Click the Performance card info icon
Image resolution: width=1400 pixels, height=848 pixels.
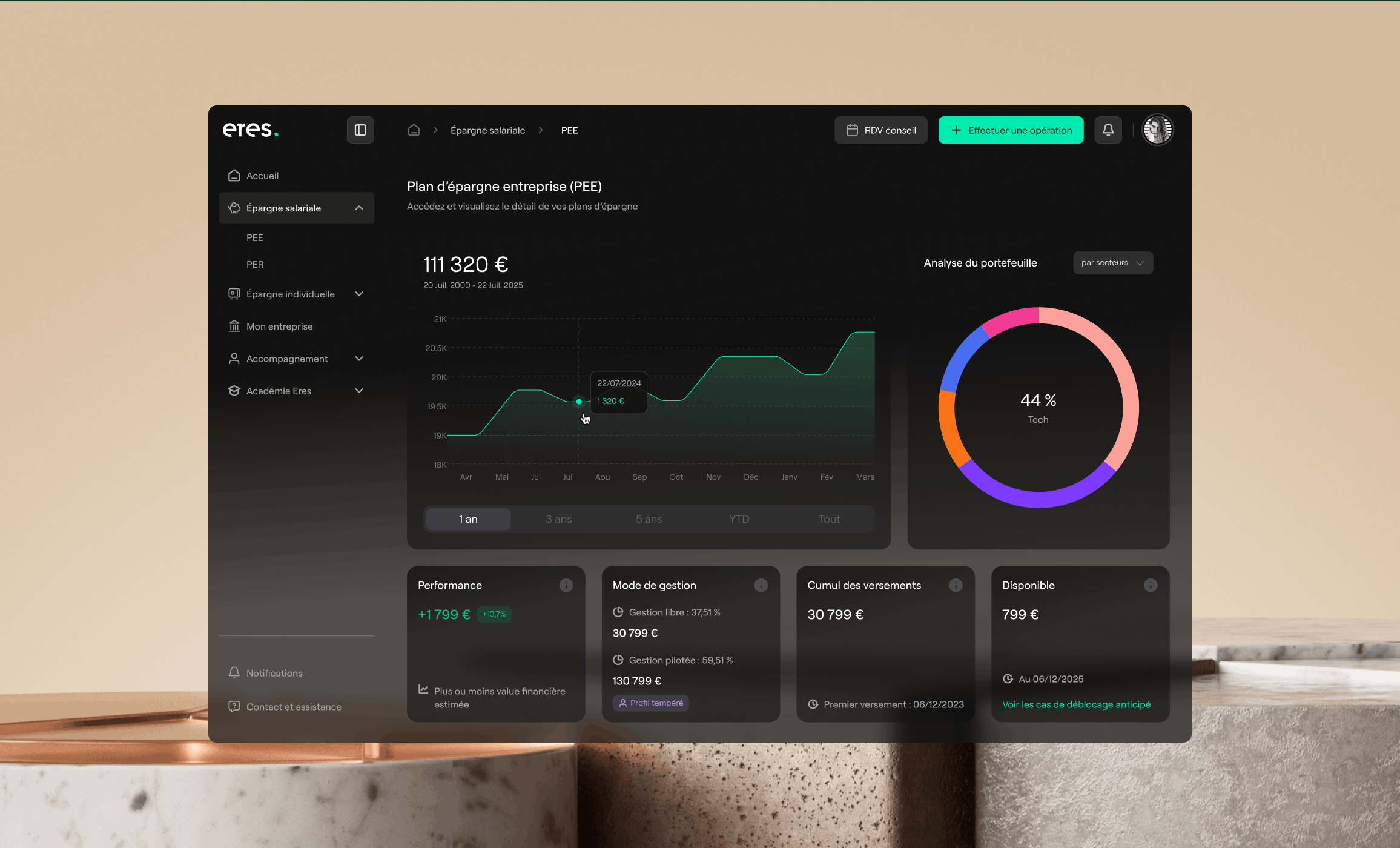[566, 585]
